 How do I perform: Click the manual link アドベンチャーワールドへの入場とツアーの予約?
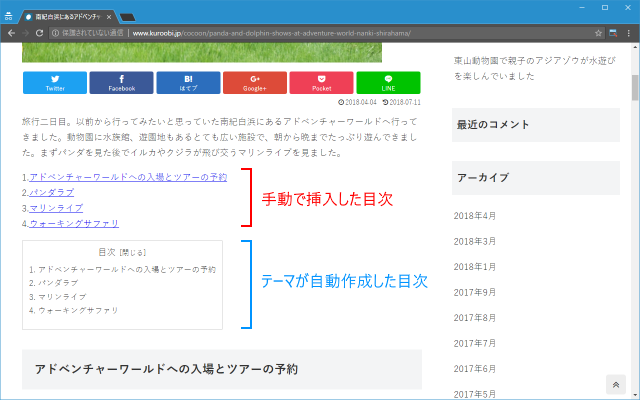[128, 177]
